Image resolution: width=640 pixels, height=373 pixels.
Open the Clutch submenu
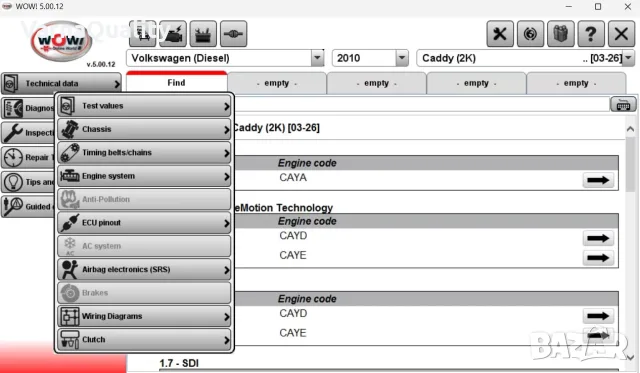144,340
